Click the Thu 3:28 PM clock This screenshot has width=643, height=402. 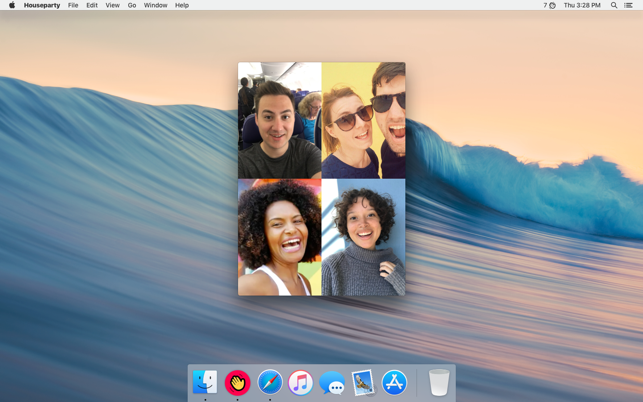coord(582,5)
